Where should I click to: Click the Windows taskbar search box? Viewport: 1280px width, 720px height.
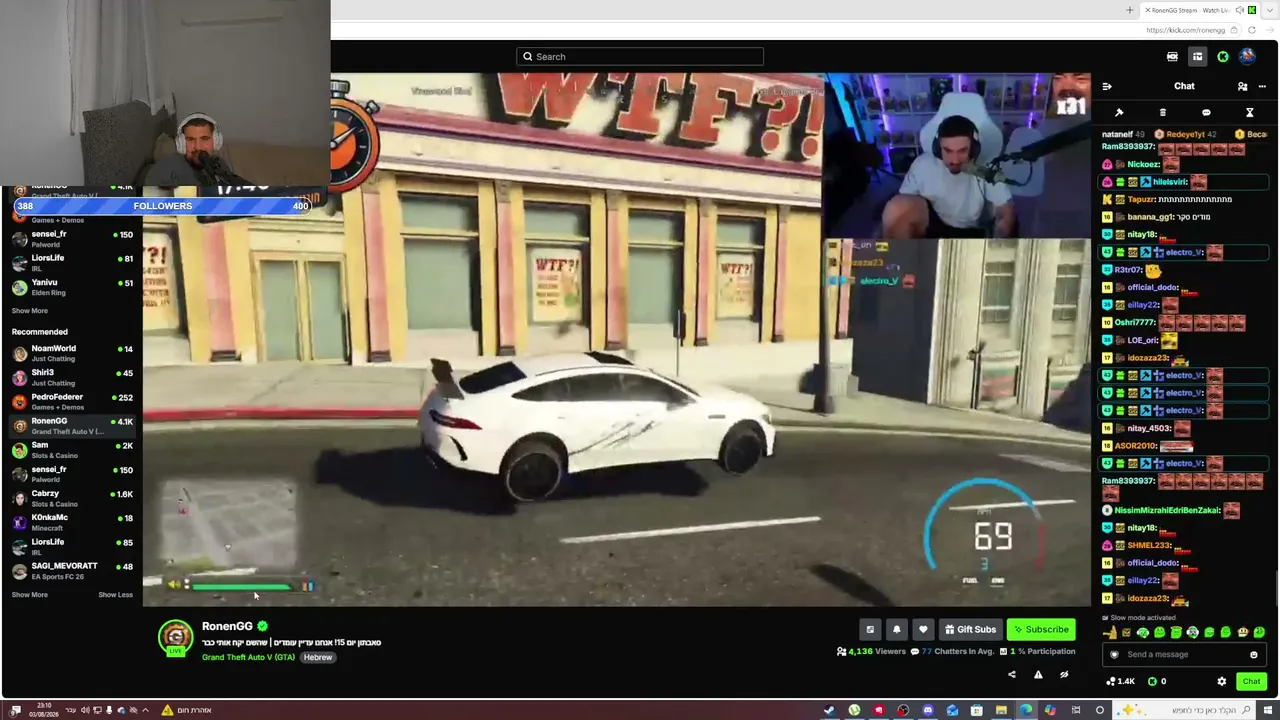pyautogui.click(x=1182, y=710)
